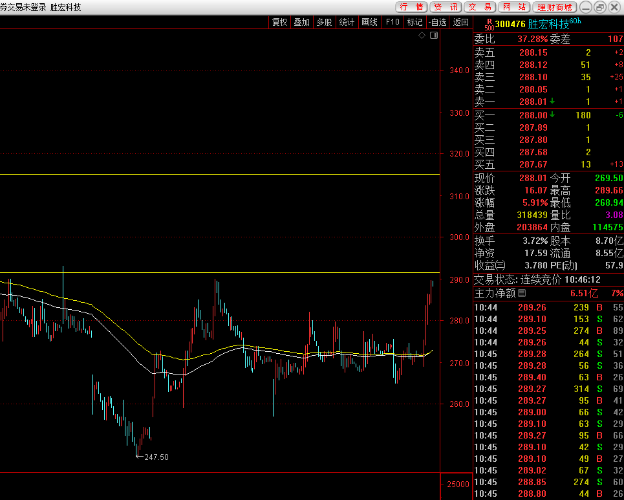
Task: Select the 买一 price 288.00
Action: 533,115
